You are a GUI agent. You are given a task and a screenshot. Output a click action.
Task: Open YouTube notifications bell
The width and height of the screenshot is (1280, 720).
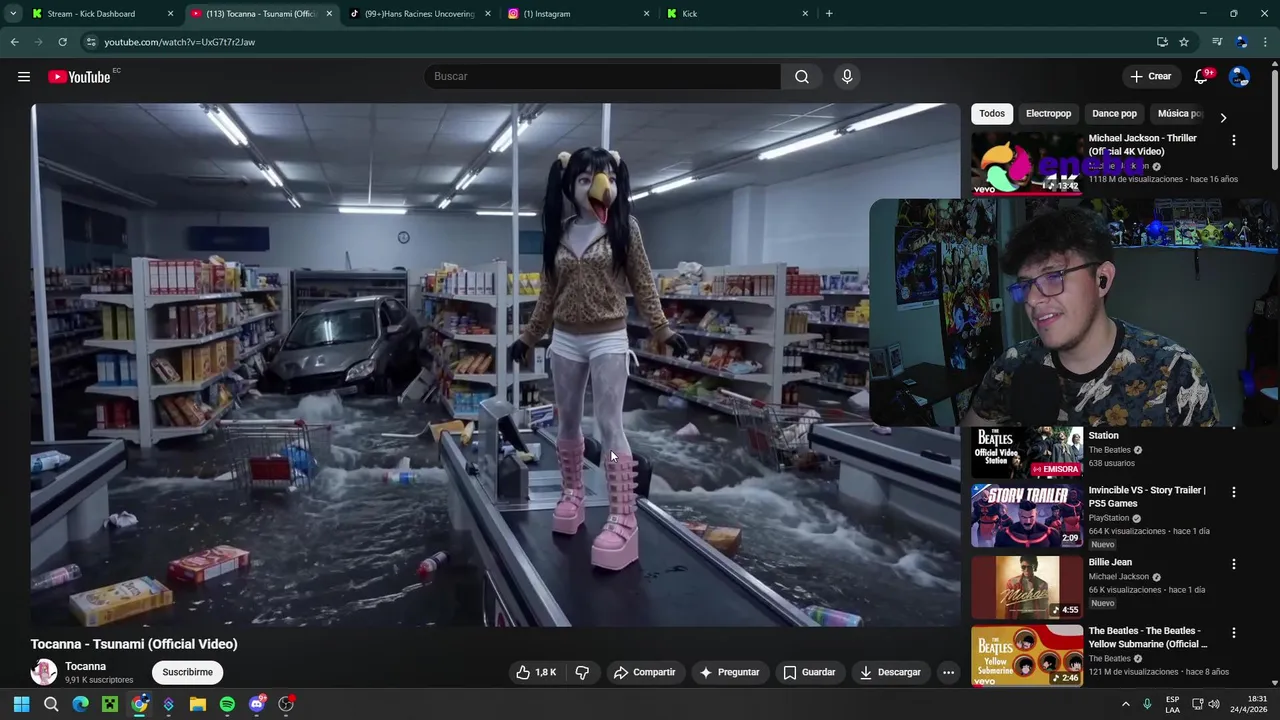pyautogui.click(x=1202, y=77)
